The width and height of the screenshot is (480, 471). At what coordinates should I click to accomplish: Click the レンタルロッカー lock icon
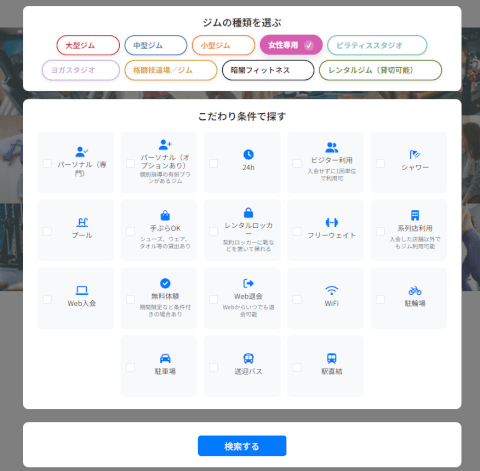coord(248,212)
